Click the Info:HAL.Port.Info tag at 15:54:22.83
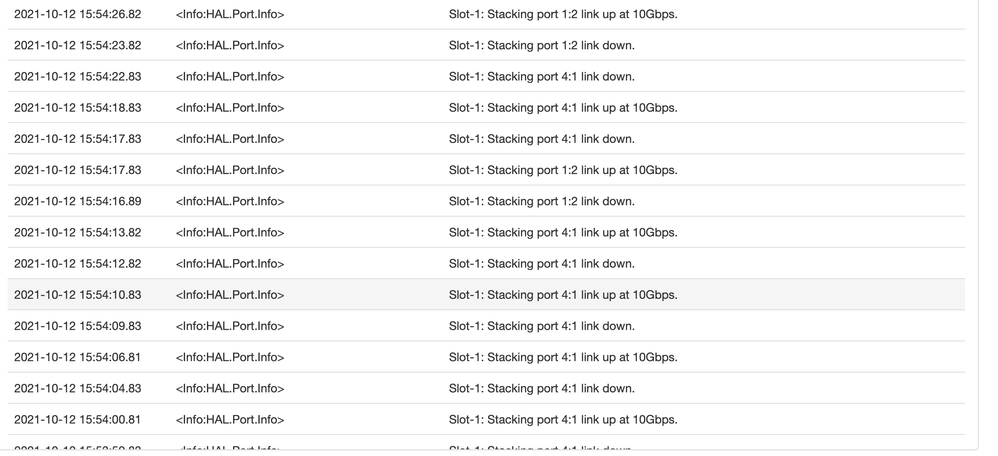The height and width of the screenshot is (456, 998). 230,77
